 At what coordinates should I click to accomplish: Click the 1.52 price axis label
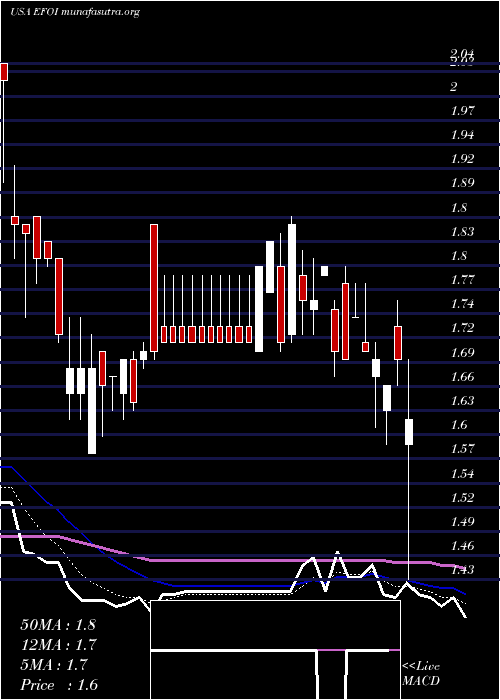462,498
